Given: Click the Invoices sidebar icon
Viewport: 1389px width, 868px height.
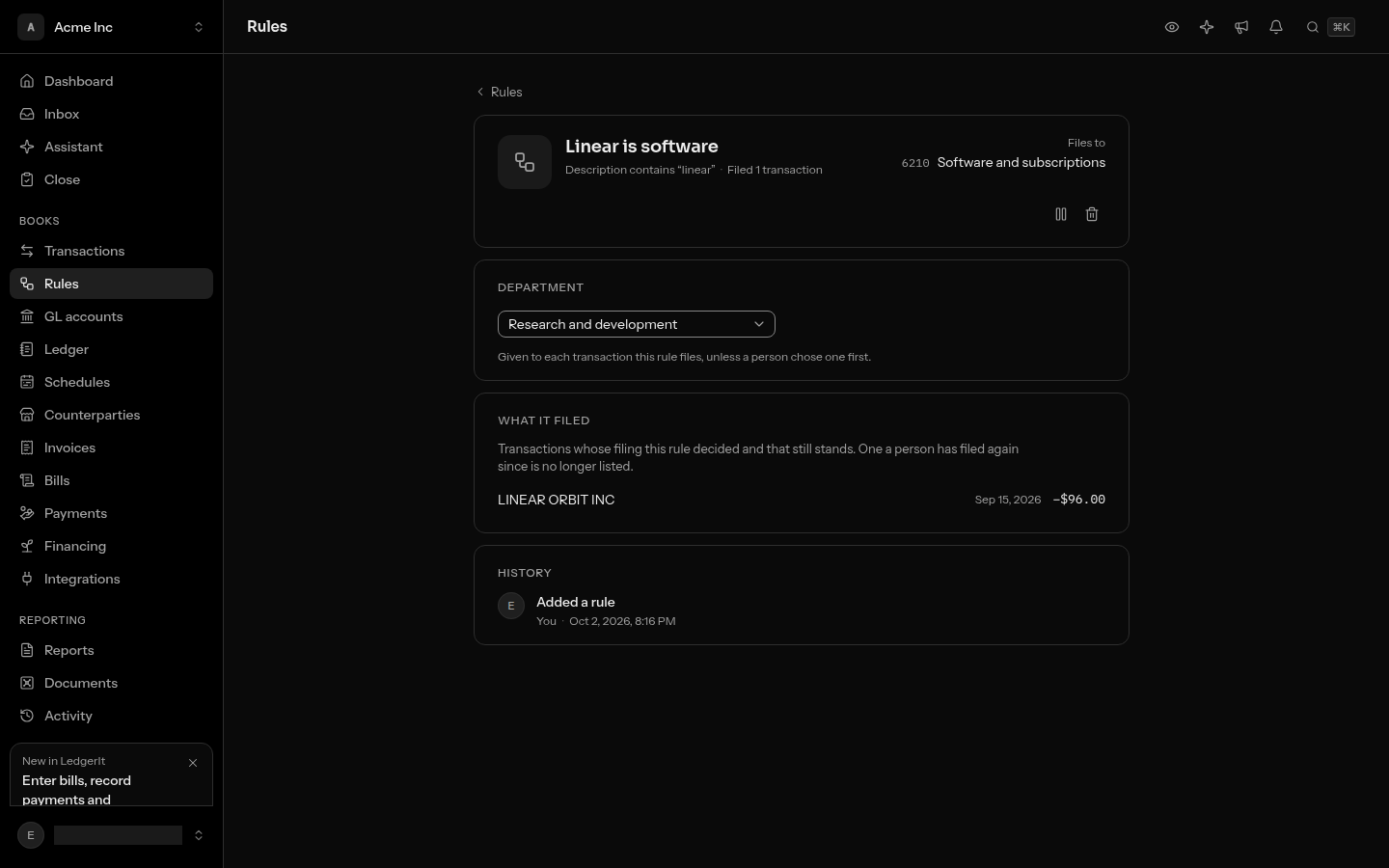Looking at the screenshot, I should click(x=27, y=448).
